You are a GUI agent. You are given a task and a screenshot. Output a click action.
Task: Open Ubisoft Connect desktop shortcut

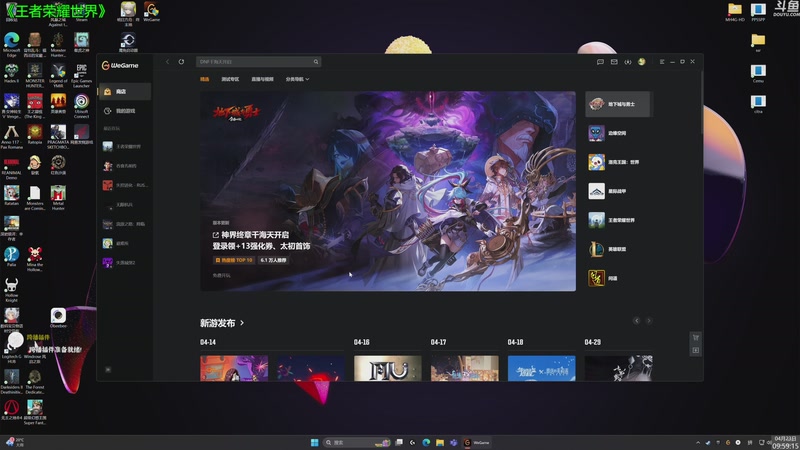click(x=81, y=106)
